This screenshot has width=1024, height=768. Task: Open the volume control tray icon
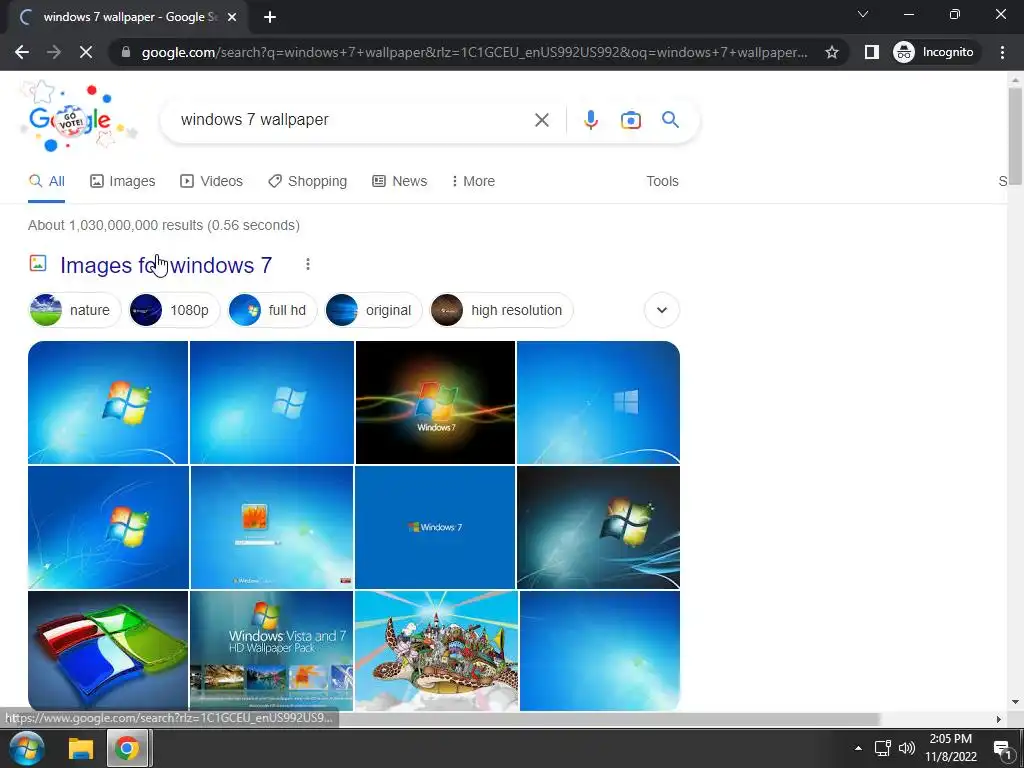point(907,748)
